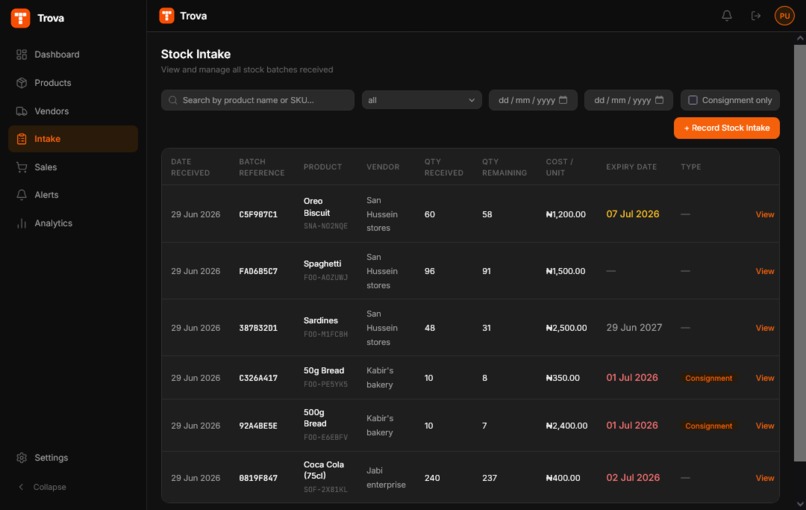Click the Jabi enterprise vendor cell
The width and height of the screenshot is (806, 510).
pyautogui.click(x=386, y=478)
